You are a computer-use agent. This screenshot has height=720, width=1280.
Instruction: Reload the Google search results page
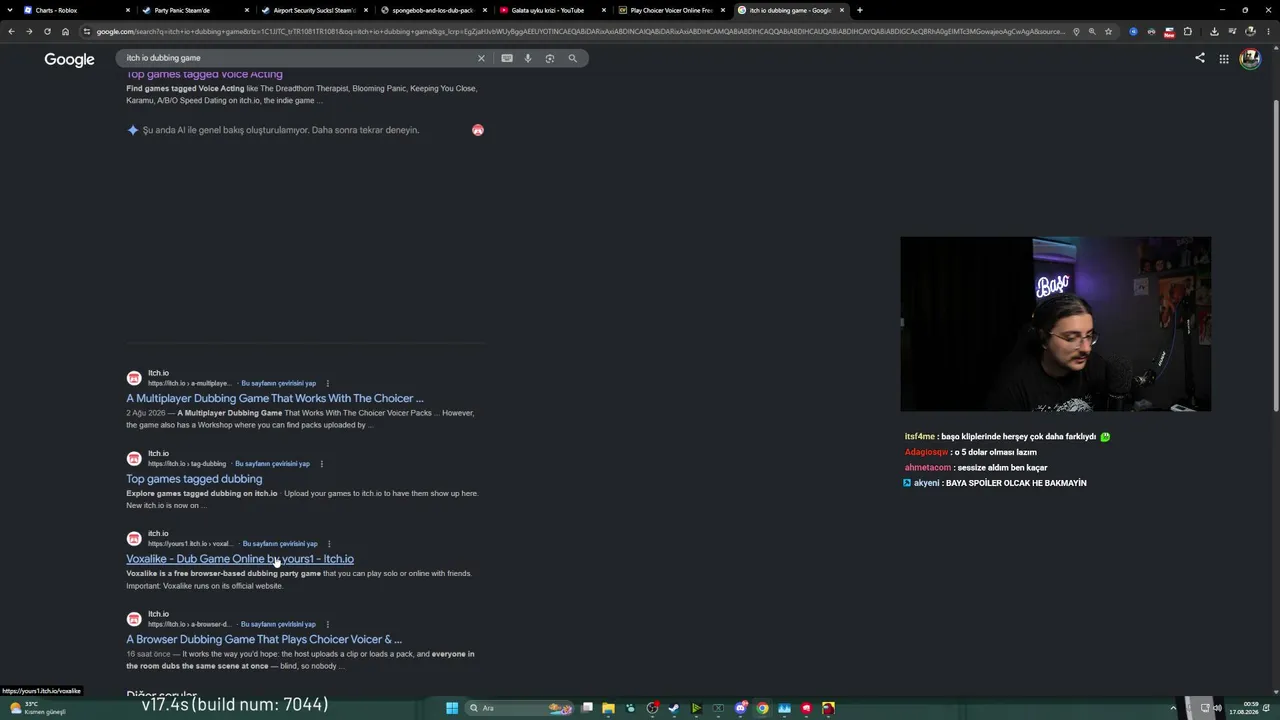(x=47, y=31)
